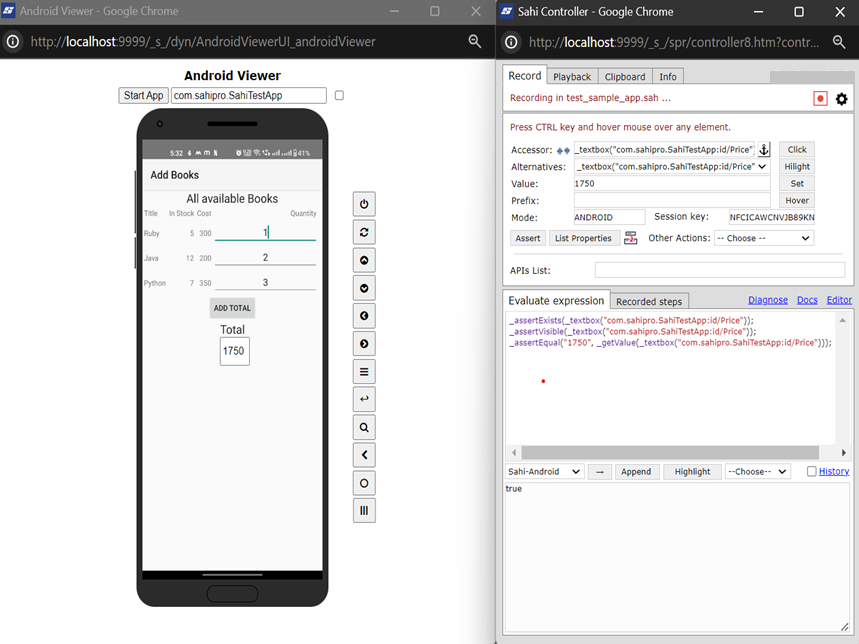The height and width of the screenshot is (644, 859).
Task: Tap the Android home circle button
Action: (x=364, y=483)
